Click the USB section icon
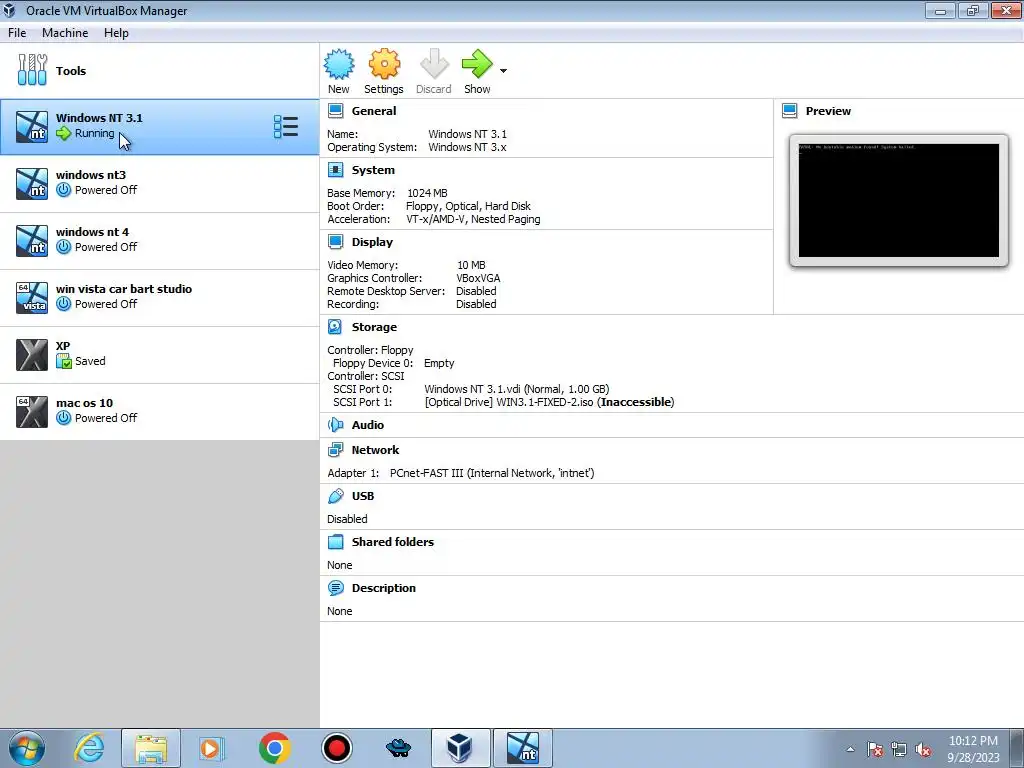The height and width of the screenshot is (768, 1024). [336, 496]
